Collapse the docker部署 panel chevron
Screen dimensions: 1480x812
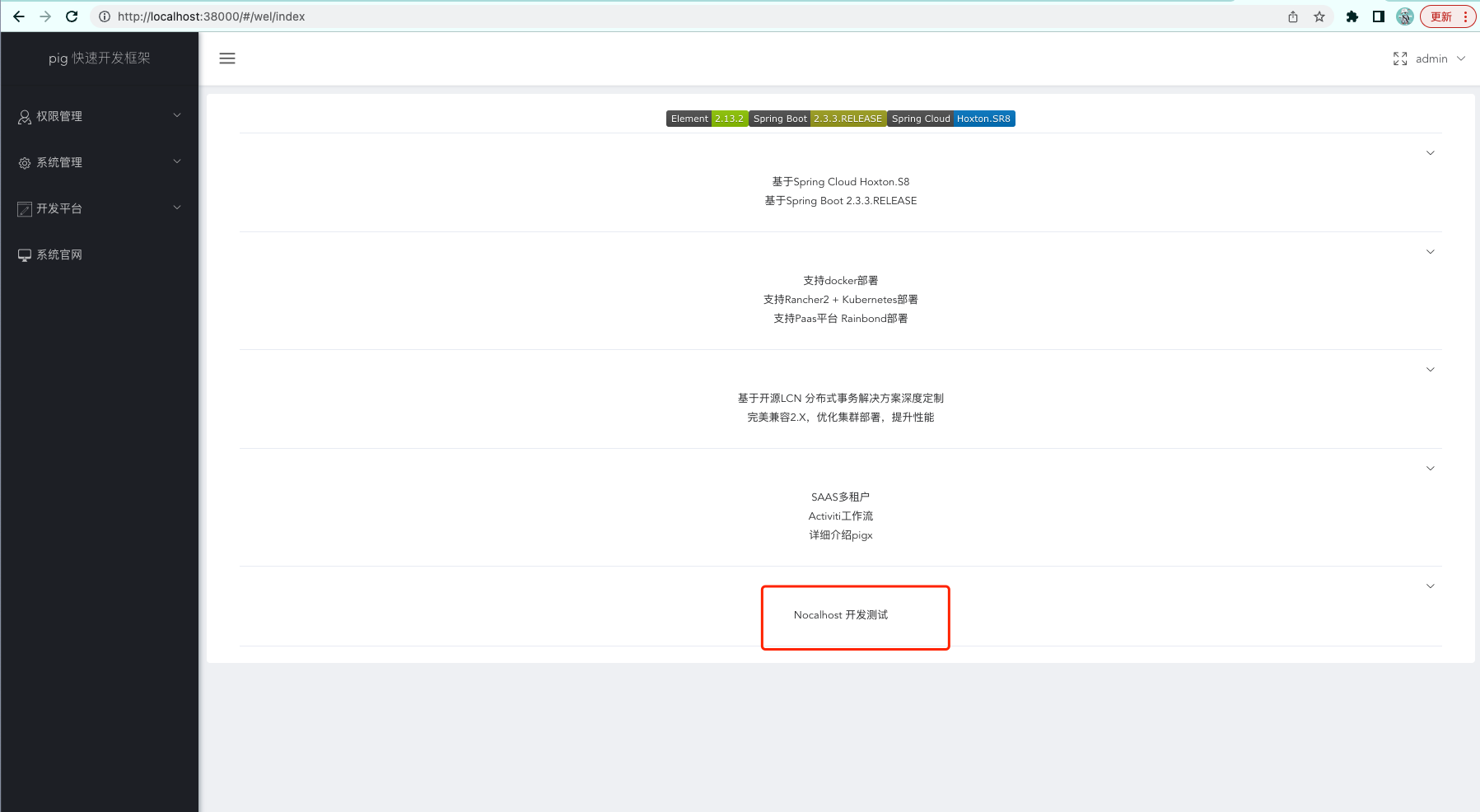[1431, 252]
